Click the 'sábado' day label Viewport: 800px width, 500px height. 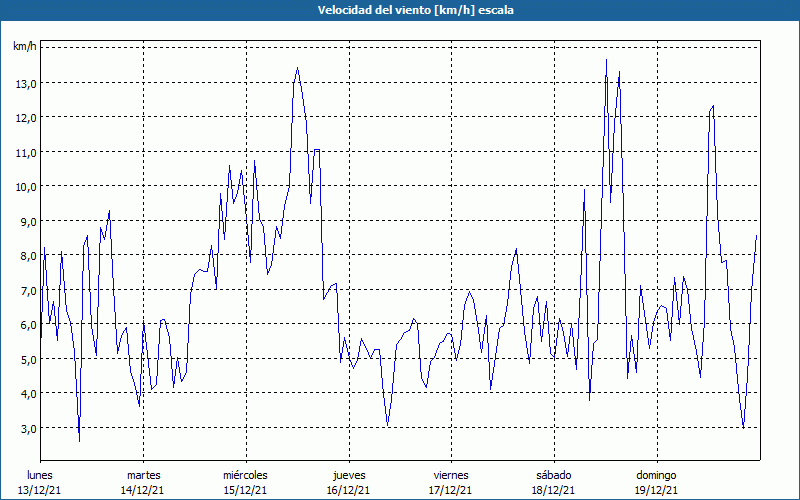(x=554, y=475)
